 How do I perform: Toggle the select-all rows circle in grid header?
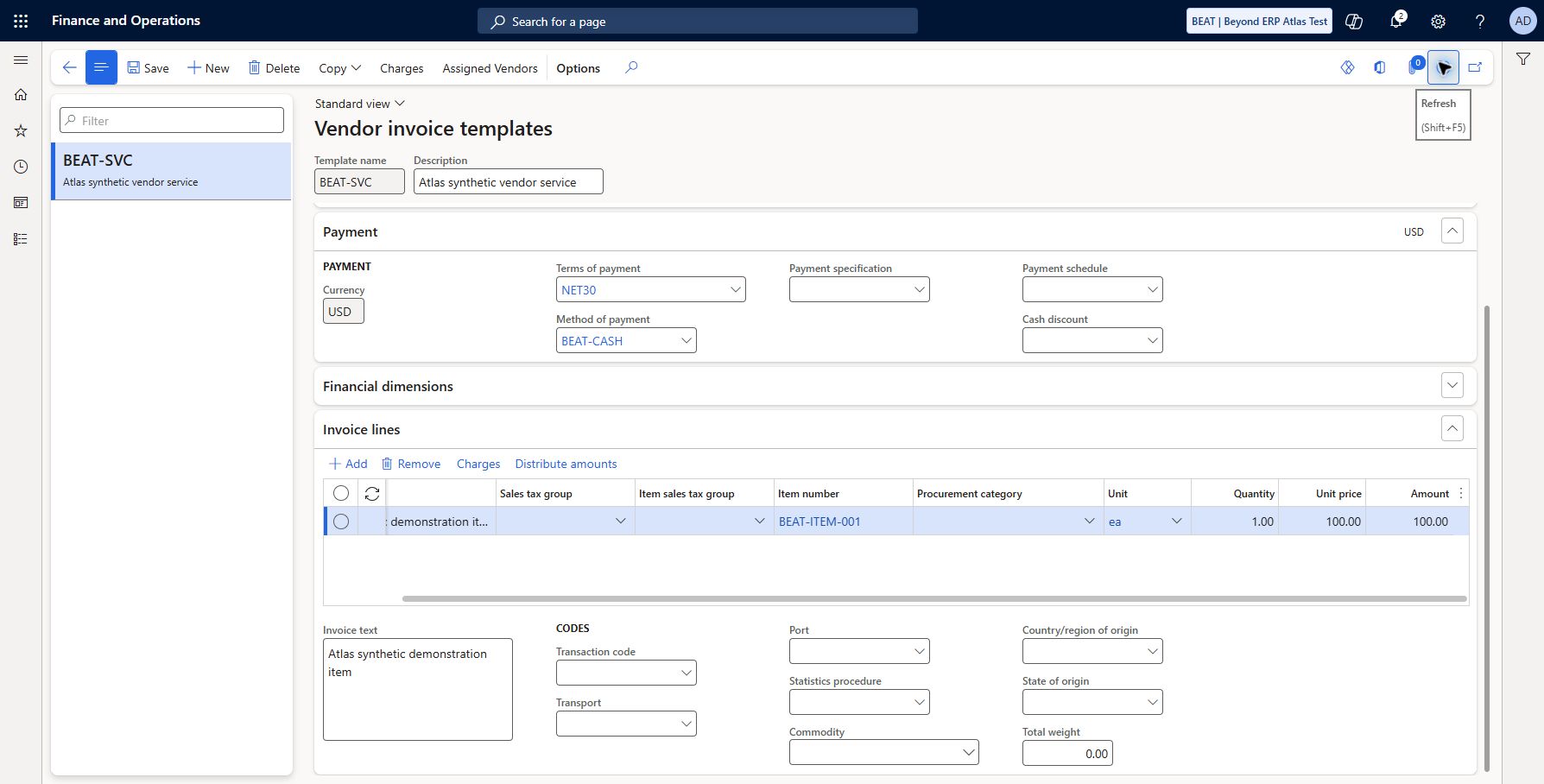click(341, 493)
